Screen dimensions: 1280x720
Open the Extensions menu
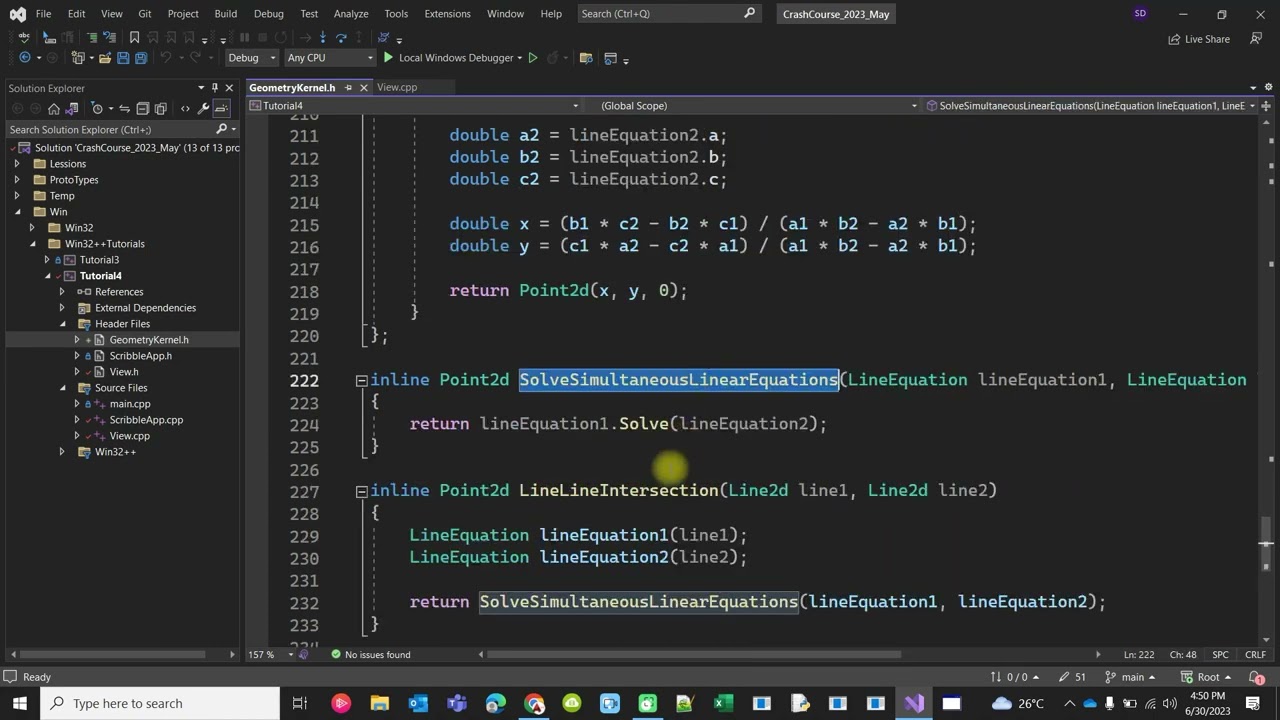447,14
